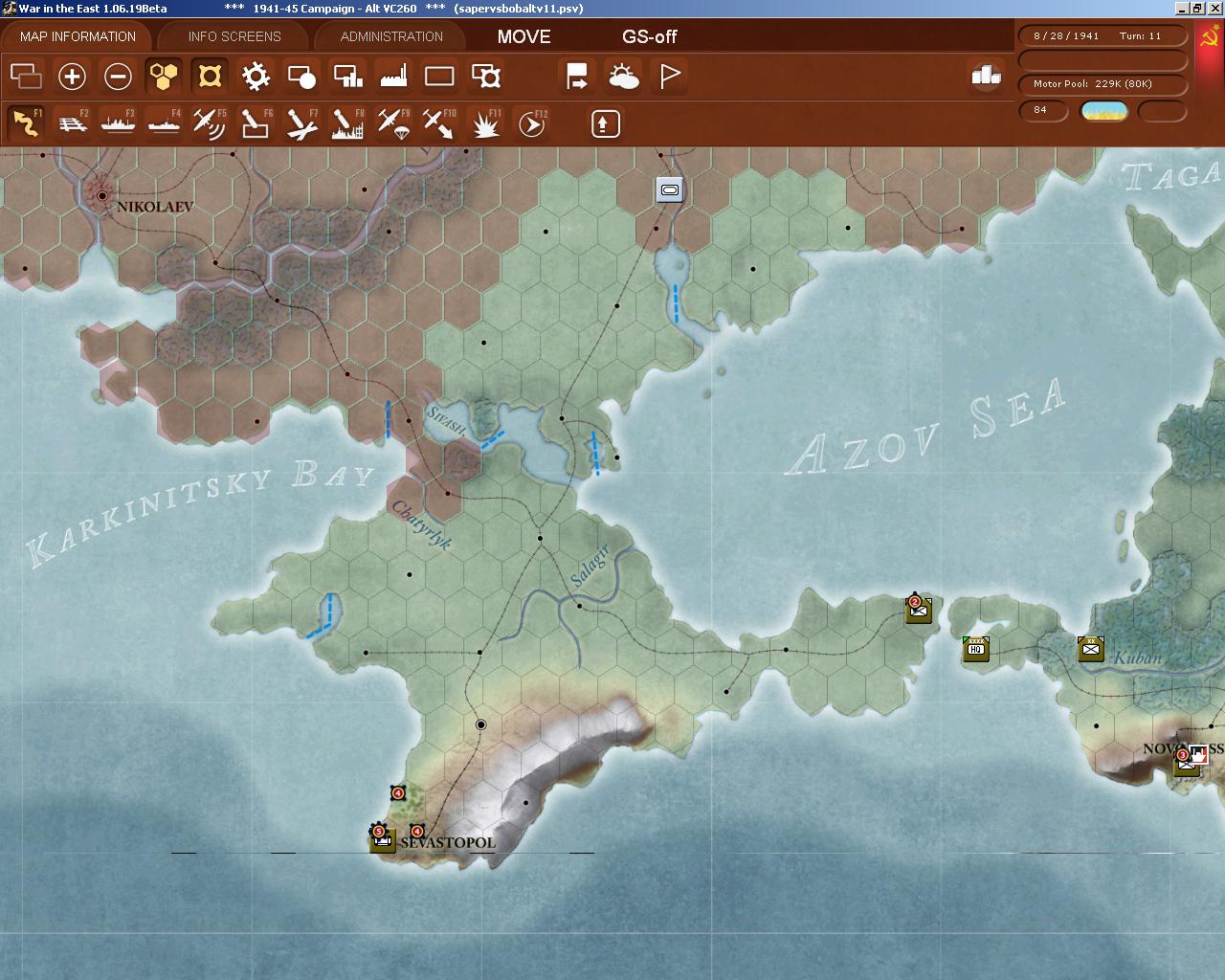Screen dimensions: 1225x980
Task: Click the up-arrow box toolbar icon
Action: click(x=605, y=123)
